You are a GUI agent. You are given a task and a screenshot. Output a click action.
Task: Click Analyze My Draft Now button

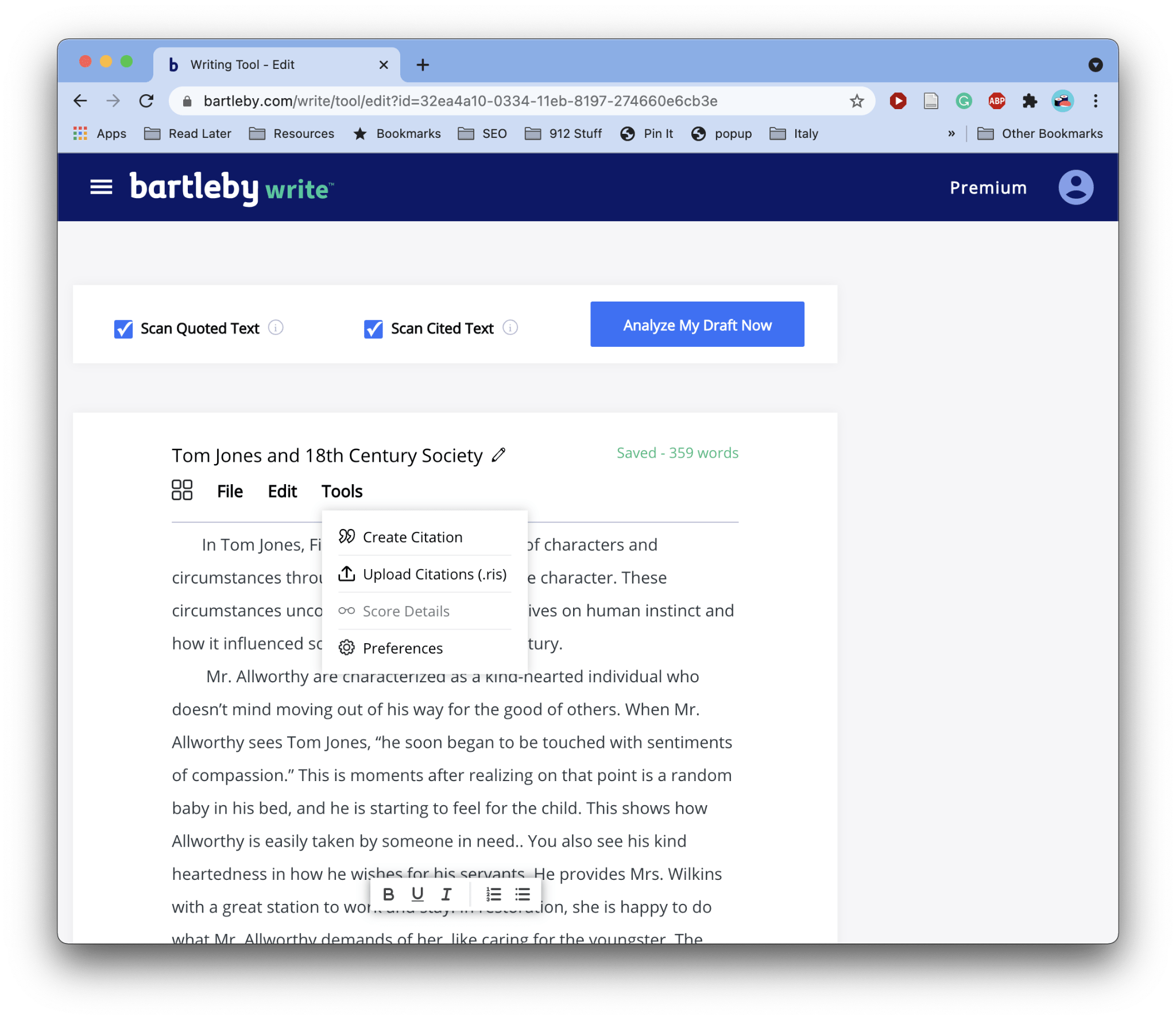697,324
